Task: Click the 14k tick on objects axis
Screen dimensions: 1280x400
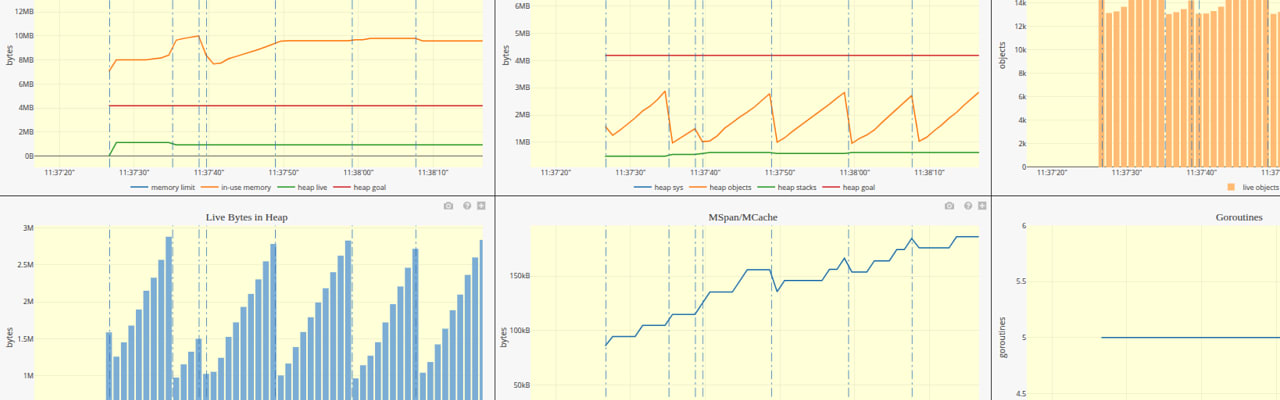Action: pyautogui.click(x=1020, y=4)
